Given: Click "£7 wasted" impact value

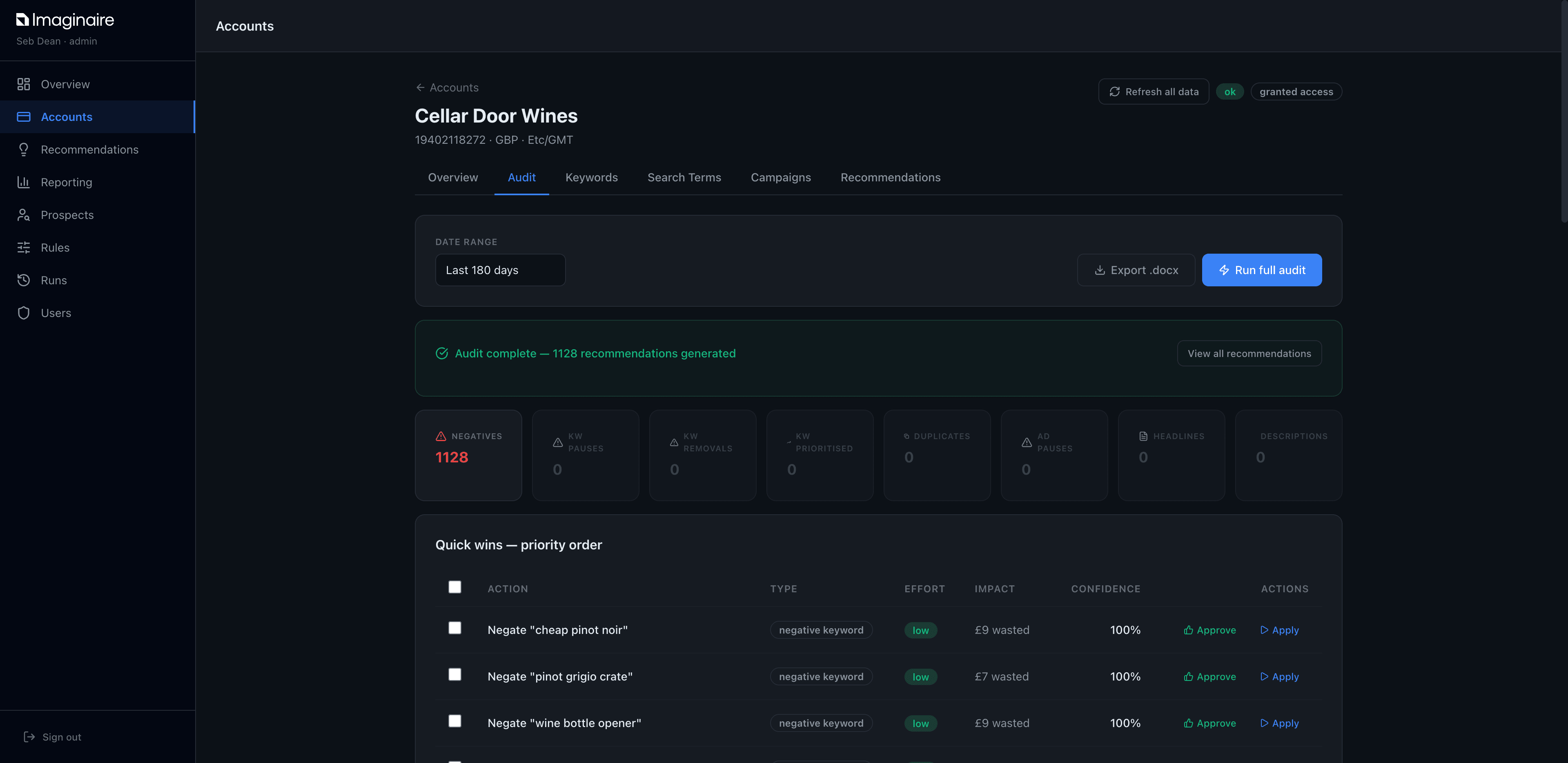Looking at the screenshot, I should (x=1001, y=677).
